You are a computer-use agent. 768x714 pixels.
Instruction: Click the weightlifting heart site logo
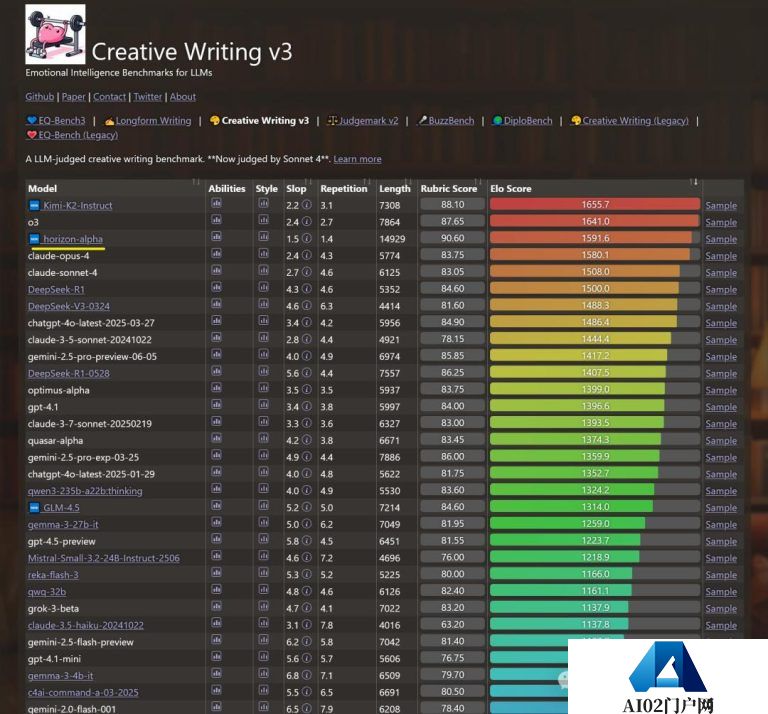point(55,34)
